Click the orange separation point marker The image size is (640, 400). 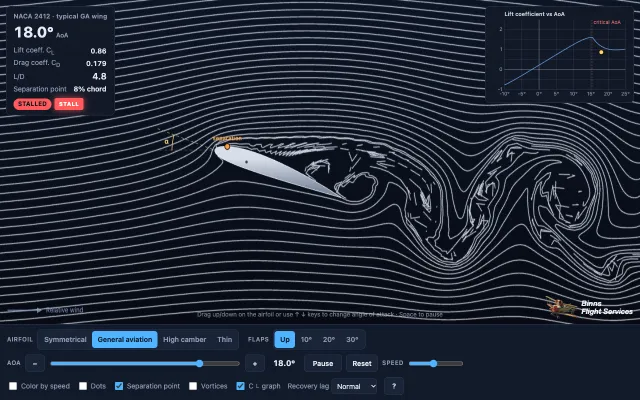click(x=227, y=147)
